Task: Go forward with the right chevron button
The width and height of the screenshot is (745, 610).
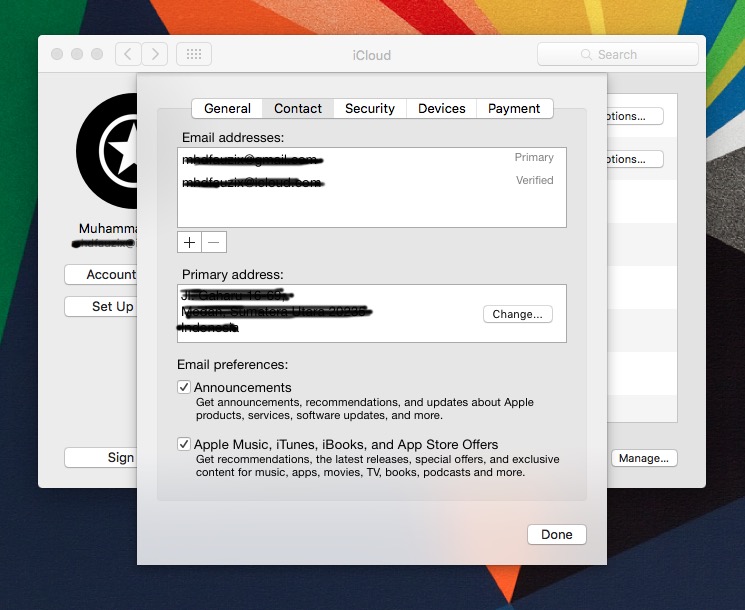Action: click(x=154, y=54)
